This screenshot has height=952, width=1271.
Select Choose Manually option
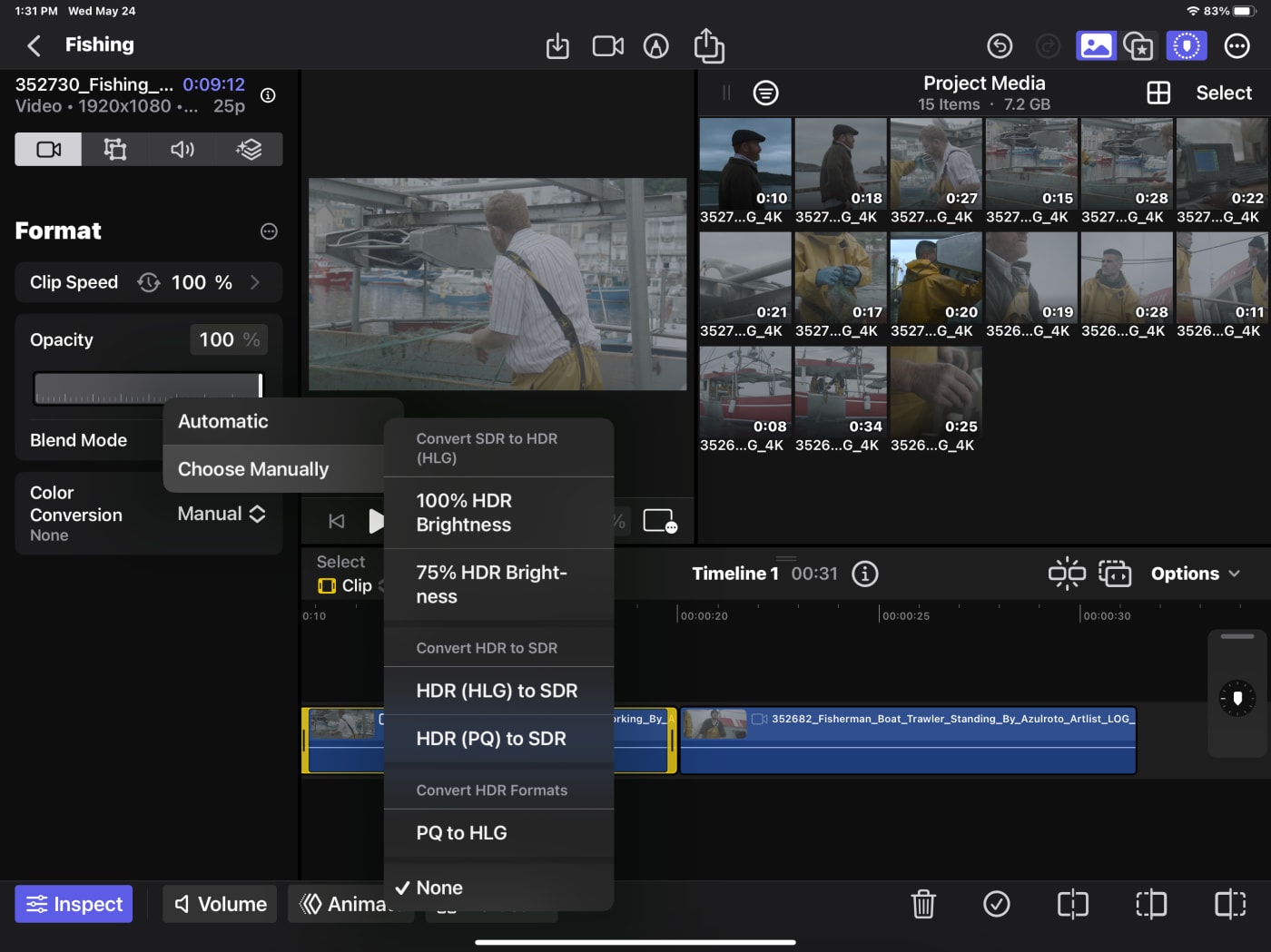[x=273, y=469]
